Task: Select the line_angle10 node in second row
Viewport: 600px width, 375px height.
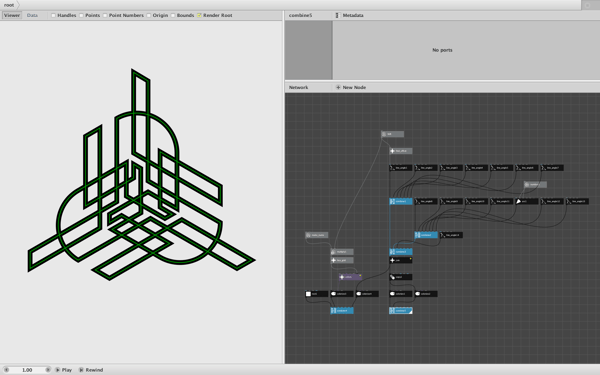Action: coord(476,201)
